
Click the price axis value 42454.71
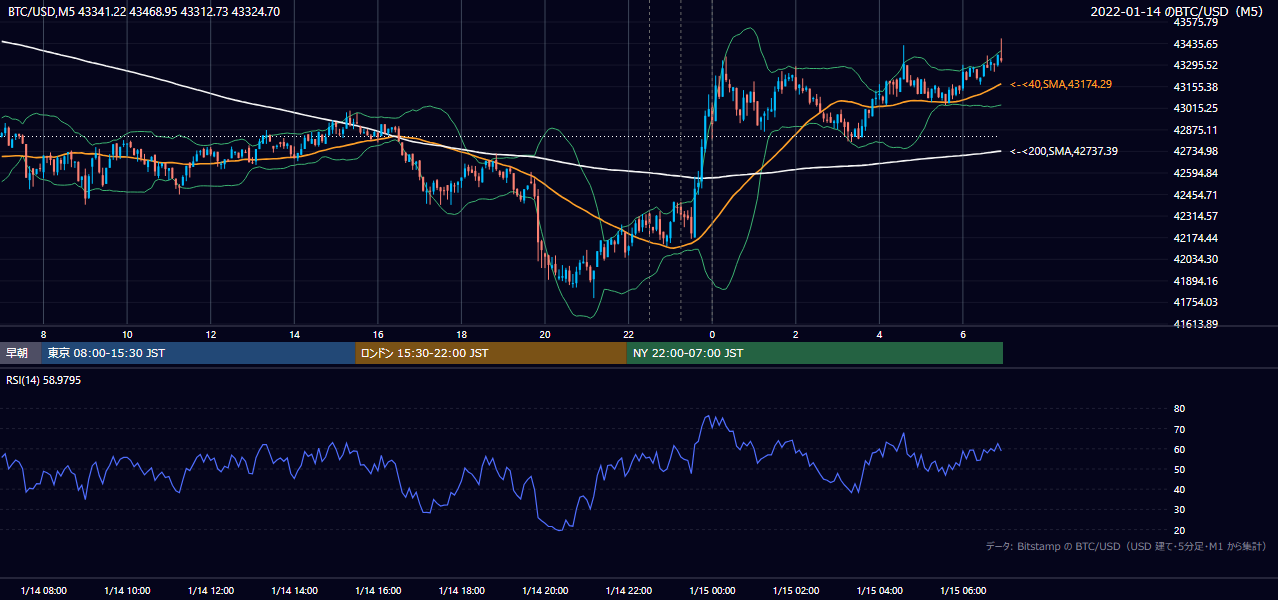(1195, 195)
